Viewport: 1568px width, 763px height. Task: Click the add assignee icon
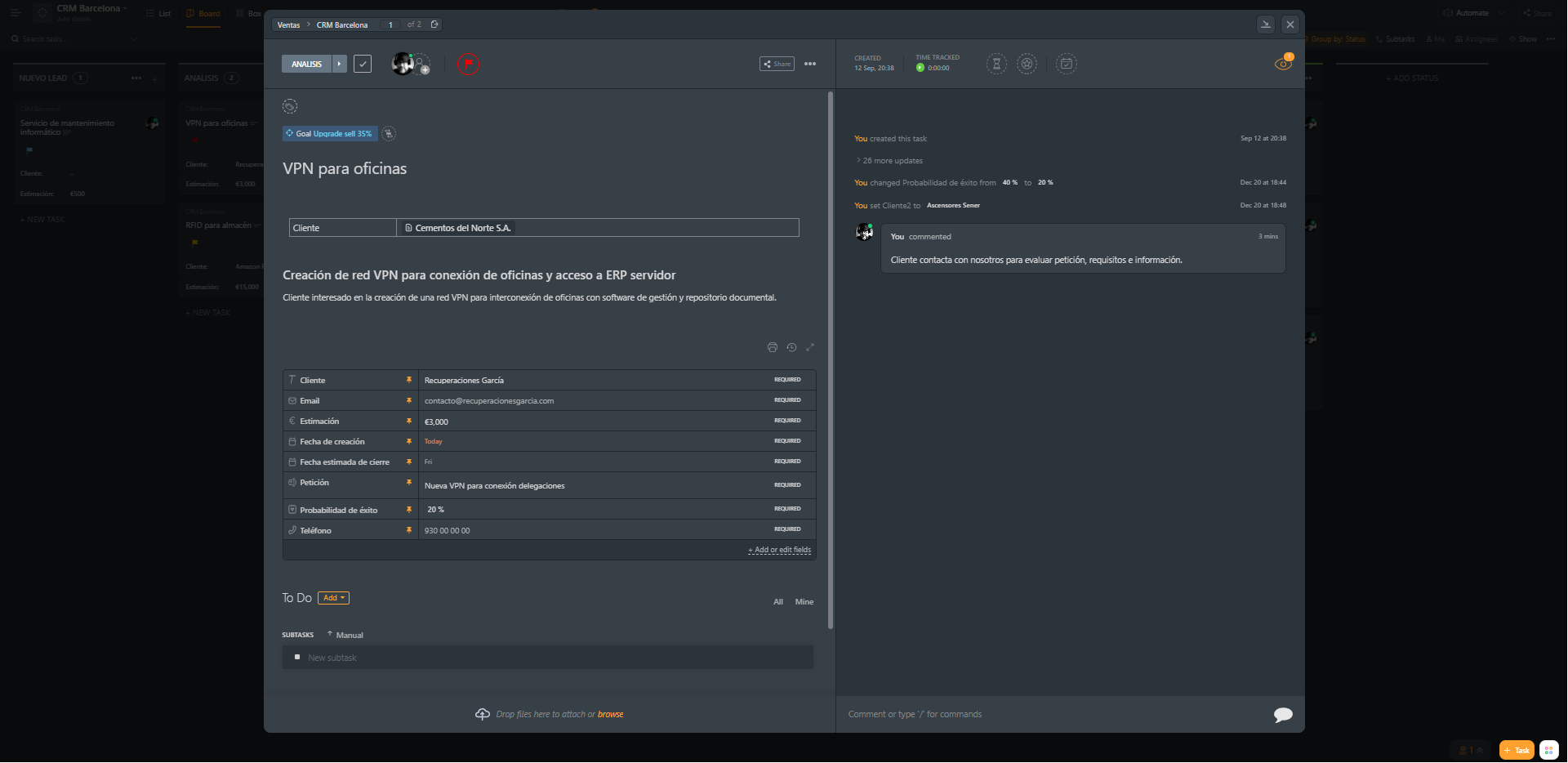point(422,65)
